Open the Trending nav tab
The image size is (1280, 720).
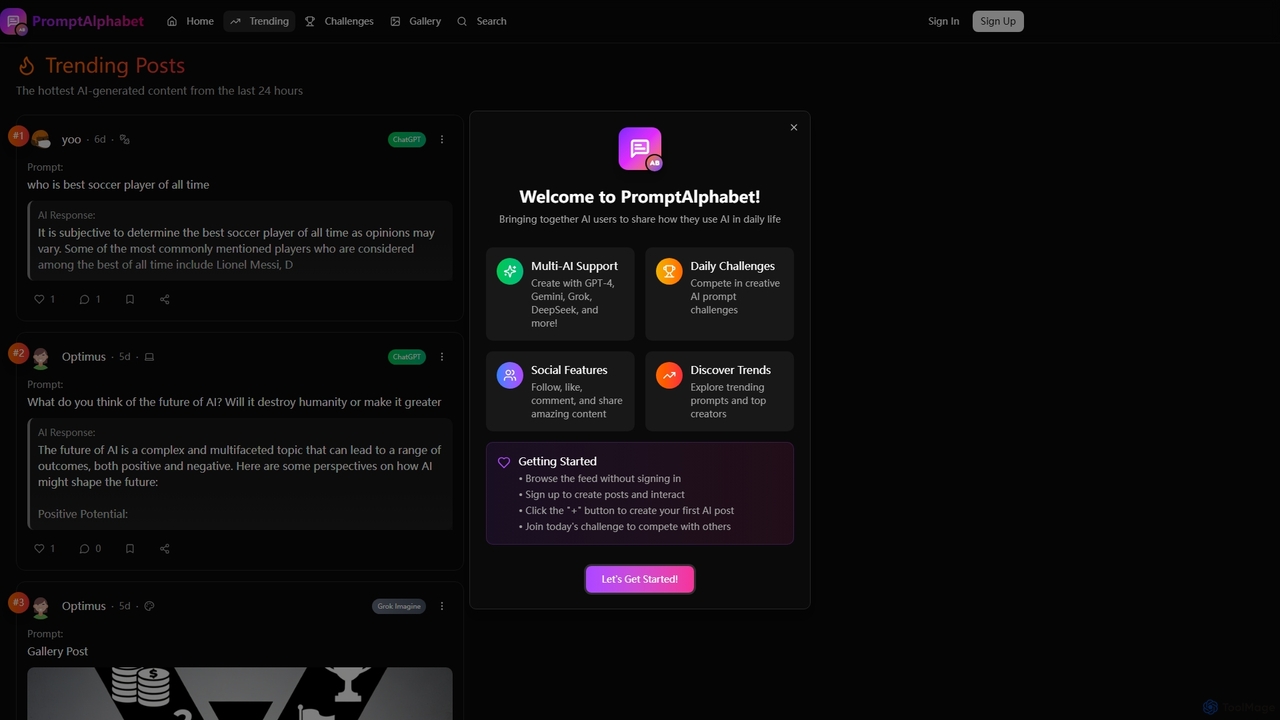click(x=259, y=21)
